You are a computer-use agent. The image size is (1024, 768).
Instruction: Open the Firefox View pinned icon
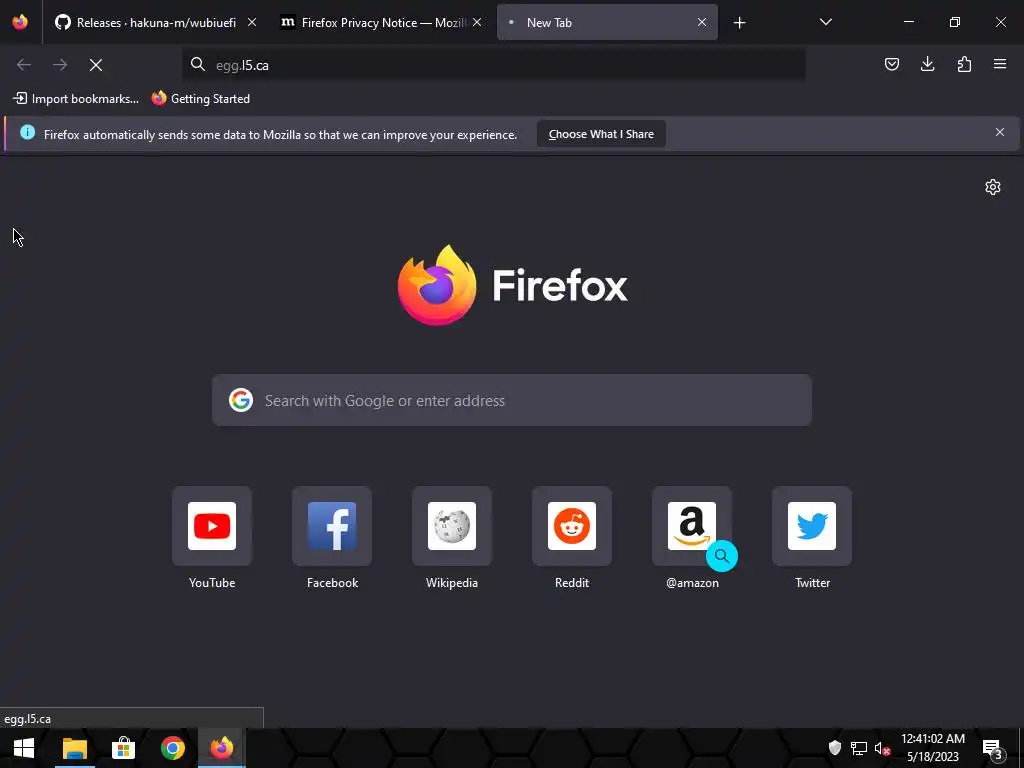[x=20, y=22]
